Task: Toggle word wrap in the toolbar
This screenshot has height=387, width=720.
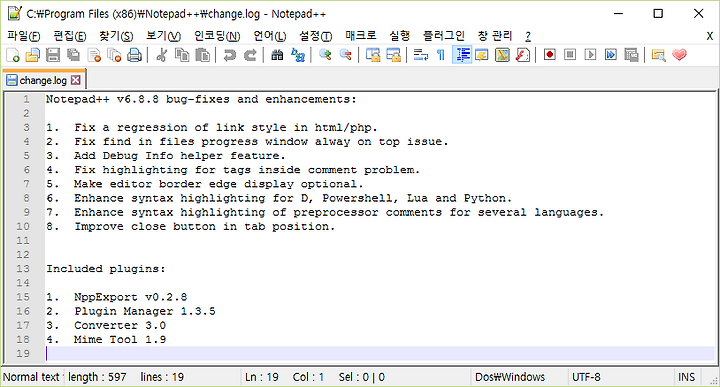Action: pyautogui.click(x=421, y=55)
